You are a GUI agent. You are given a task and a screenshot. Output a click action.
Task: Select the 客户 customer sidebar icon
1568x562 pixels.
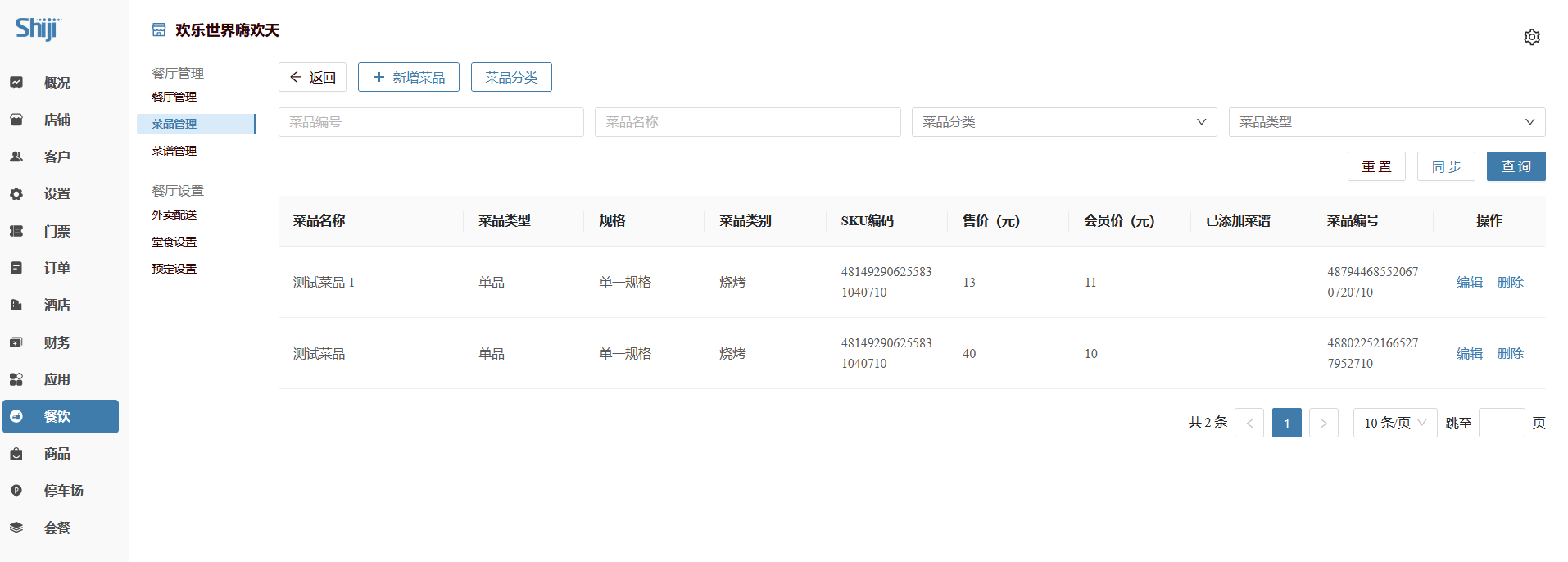point(16,156)
